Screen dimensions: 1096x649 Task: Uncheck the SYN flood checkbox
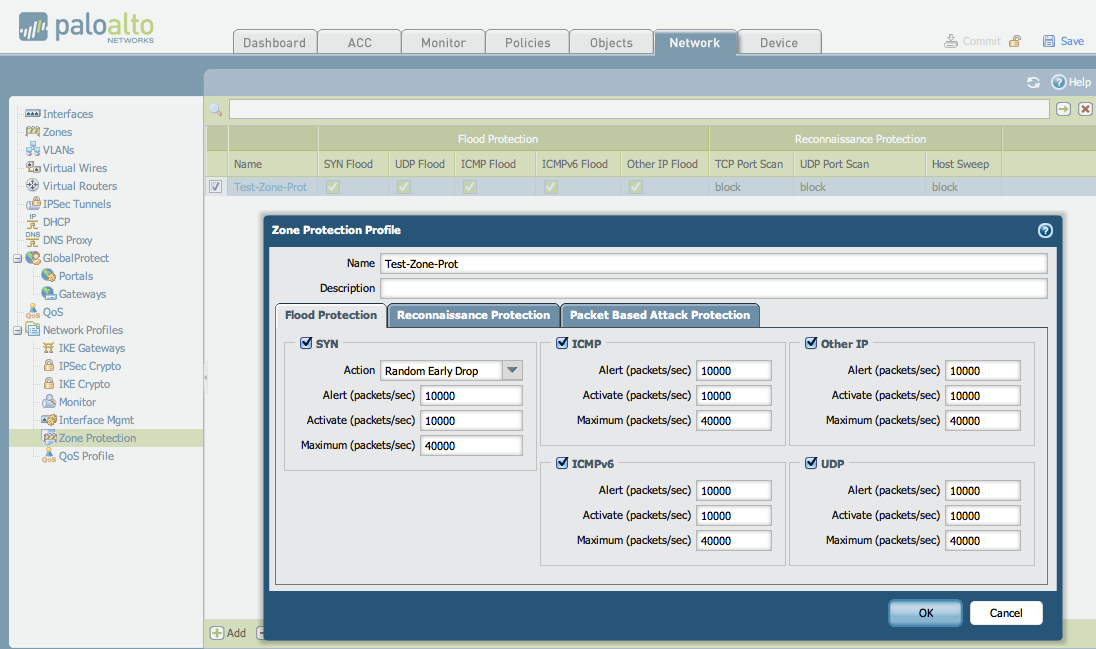tap(307, 344)
